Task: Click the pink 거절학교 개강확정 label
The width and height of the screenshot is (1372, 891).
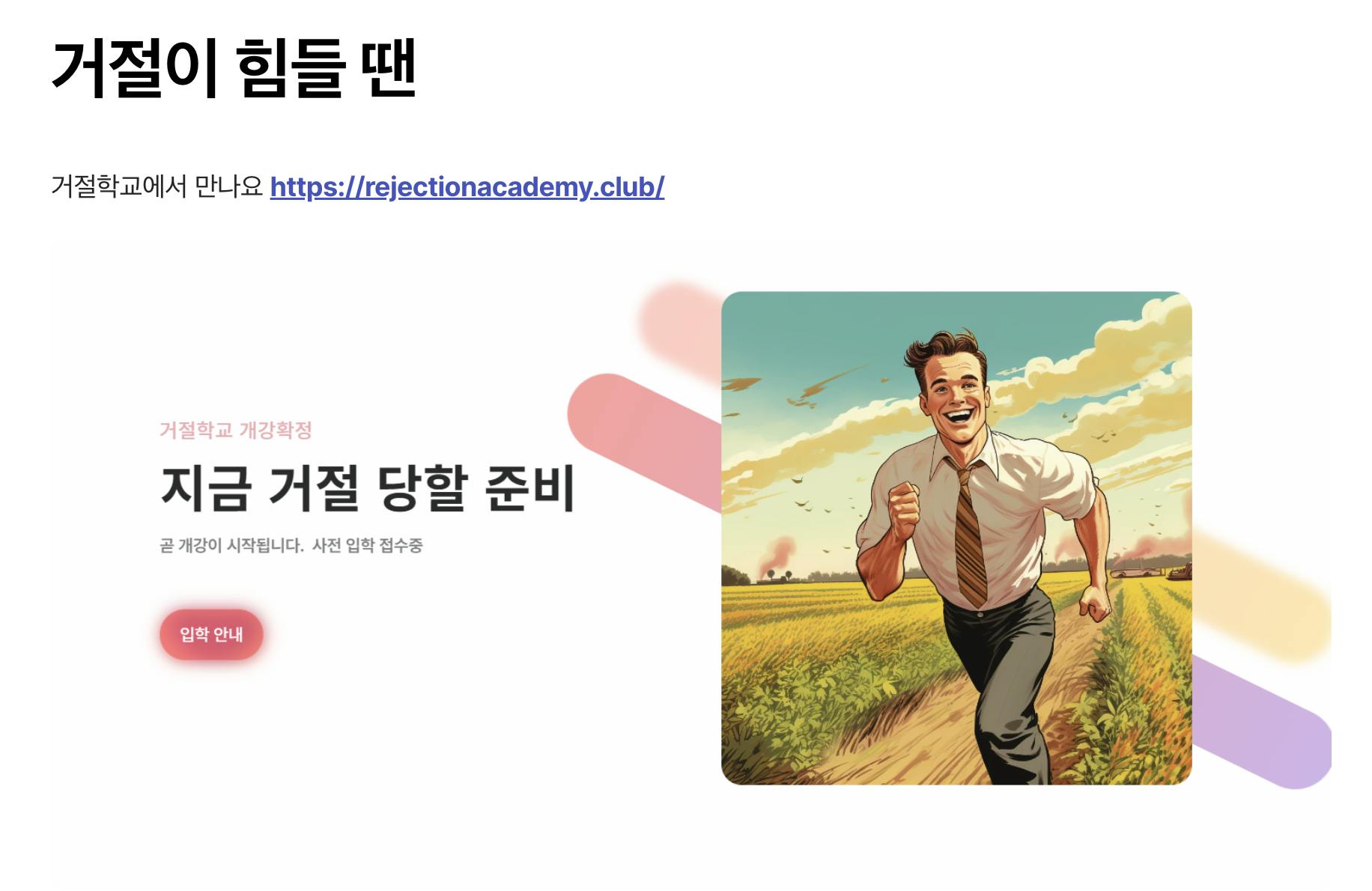Action: pos(235,430)
